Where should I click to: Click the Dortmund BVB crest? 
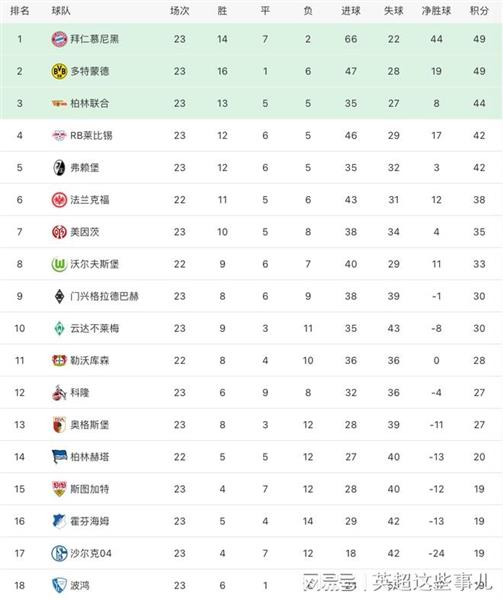59,71
